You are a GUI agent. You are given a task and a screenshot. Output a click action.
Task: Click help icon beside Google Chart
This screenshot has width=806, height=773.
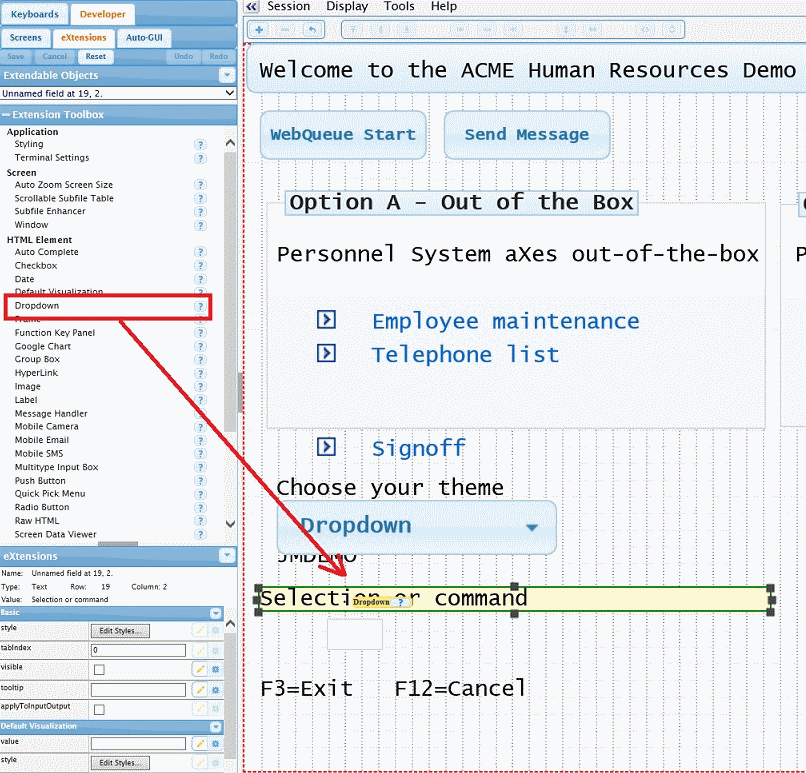click(x=200, y=346)
